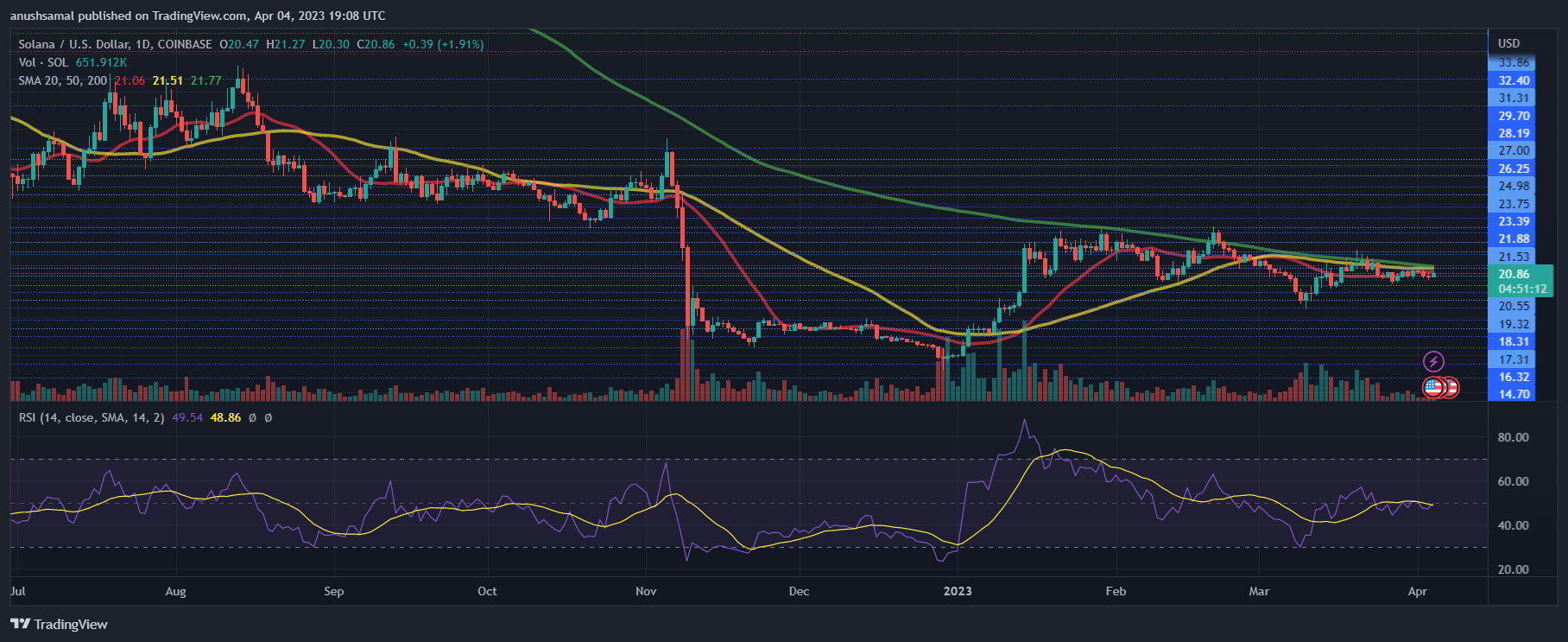The width and height of the screenshot is (1568, 642).
Task: Click the purple lightning bolt event icon
Action: point(1433,361)
